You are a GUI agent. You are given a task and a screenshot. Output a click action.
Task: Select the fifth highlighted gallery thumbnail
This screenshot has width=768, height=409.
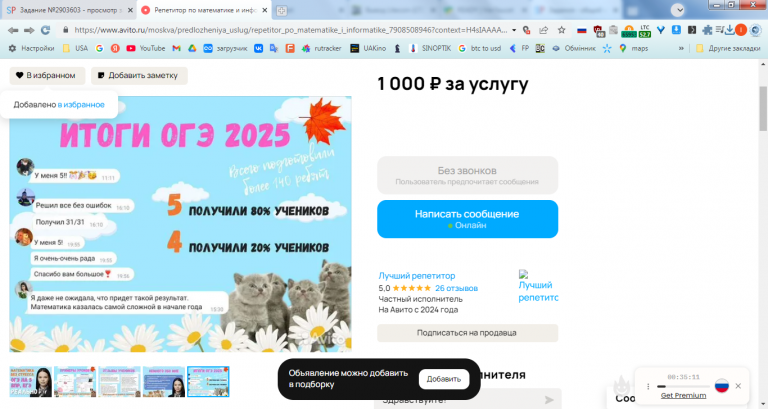[x=208, y=382]
